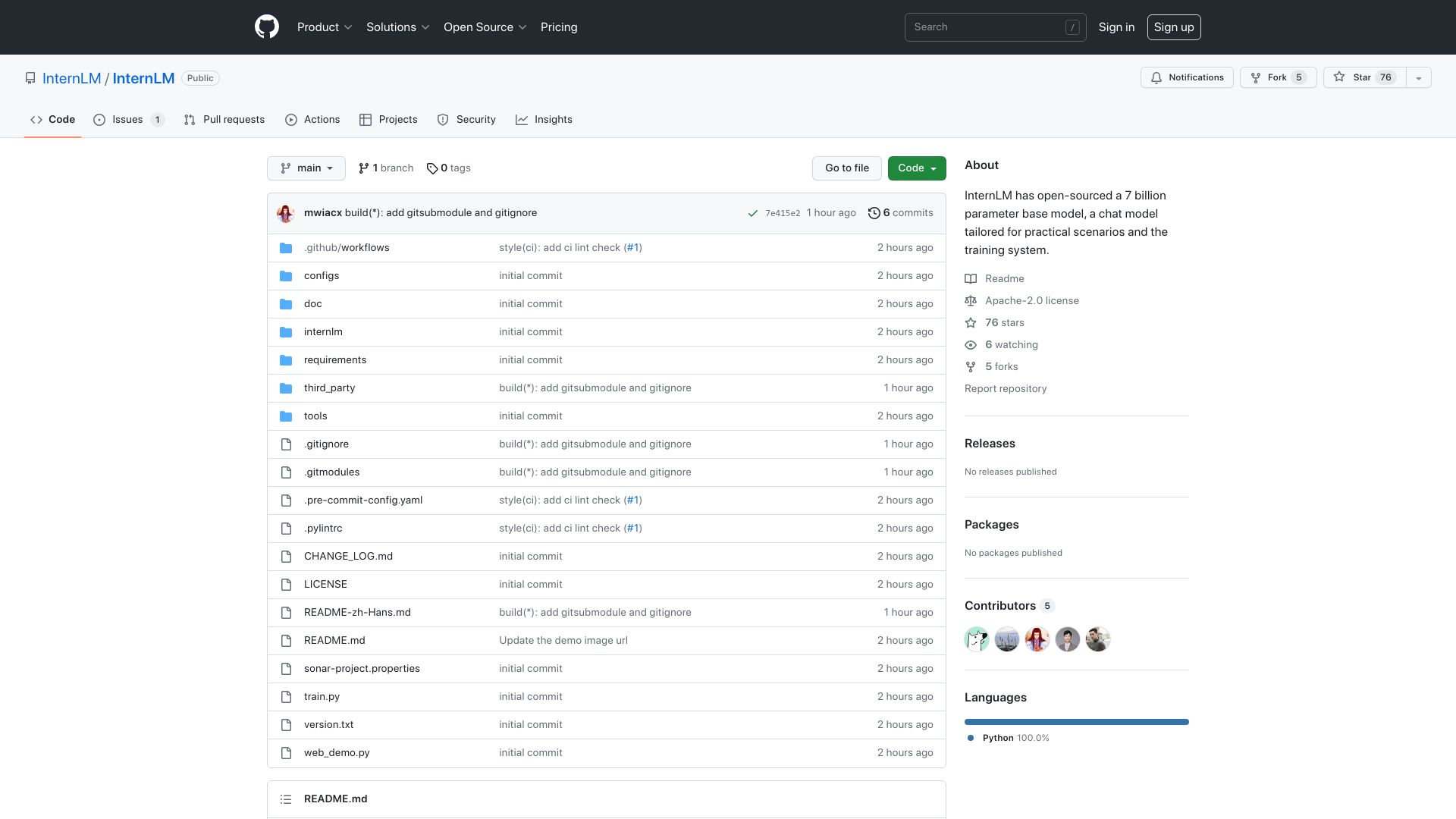This screenshot has height=819, width=1456.
Task: Click the GitHub octocat logo
Action: coord(267,27)
